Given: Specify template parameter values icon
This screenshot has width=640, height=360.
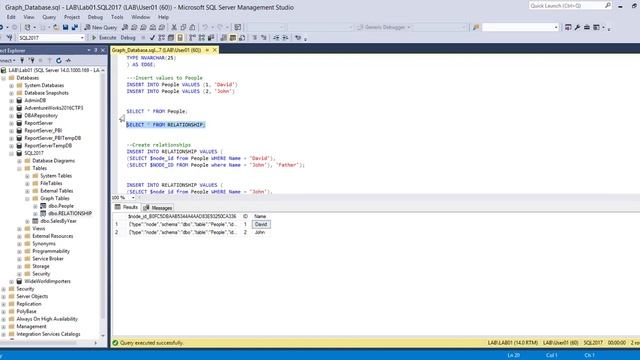Looking at the screenshot, I should tap(298, 38).
